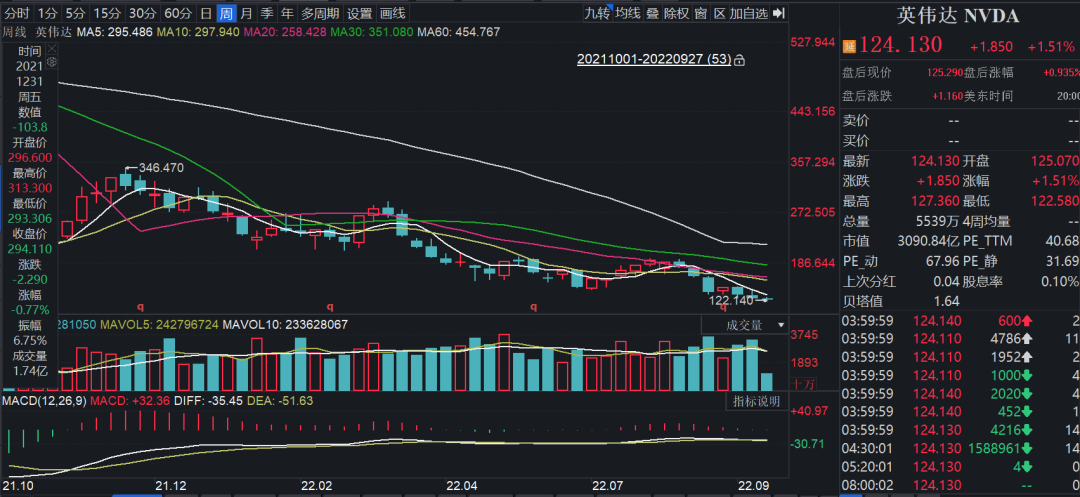Viewport: 1080px width, 497px height.
Task: Click the 指标说明 indicator help button
Action: 756,402
